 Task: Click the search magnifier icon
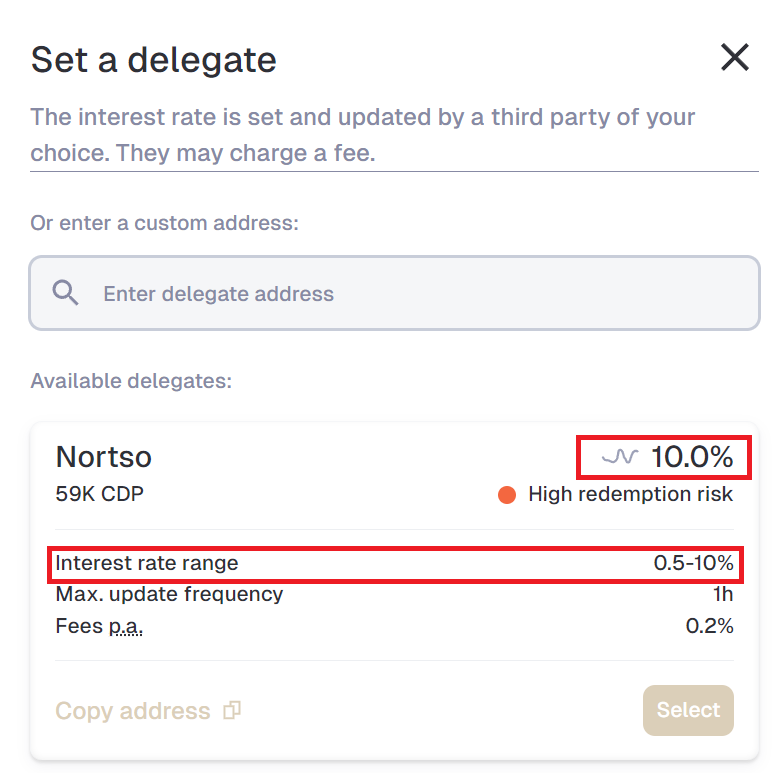[65, 293]
